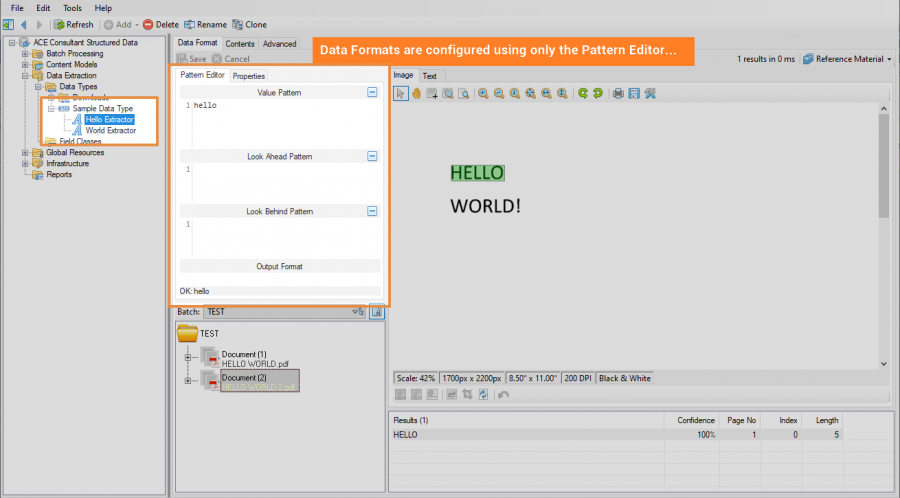Collapse the Value Pattern section
900x498 pixels.
372,92
